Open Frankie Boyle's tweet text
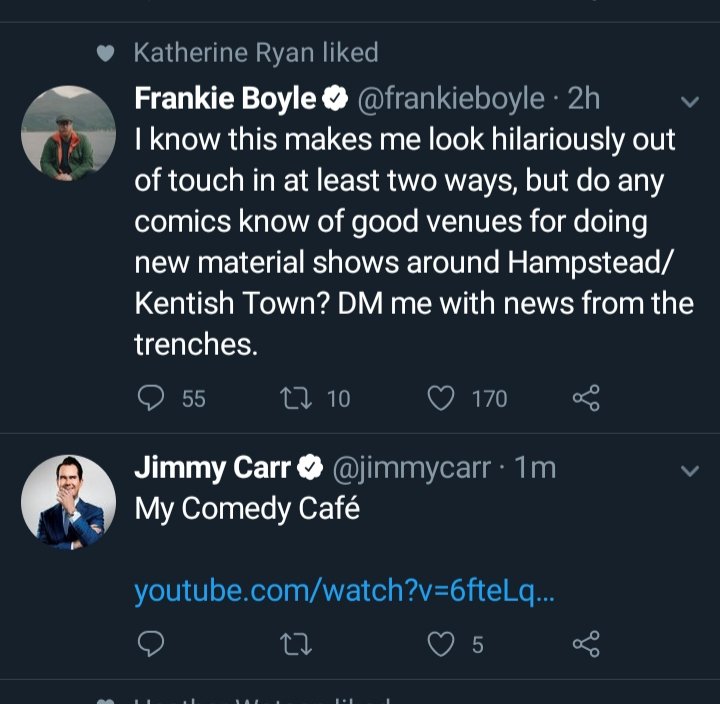The width and height of the screenshot is (720, 704). coord(413,242)
